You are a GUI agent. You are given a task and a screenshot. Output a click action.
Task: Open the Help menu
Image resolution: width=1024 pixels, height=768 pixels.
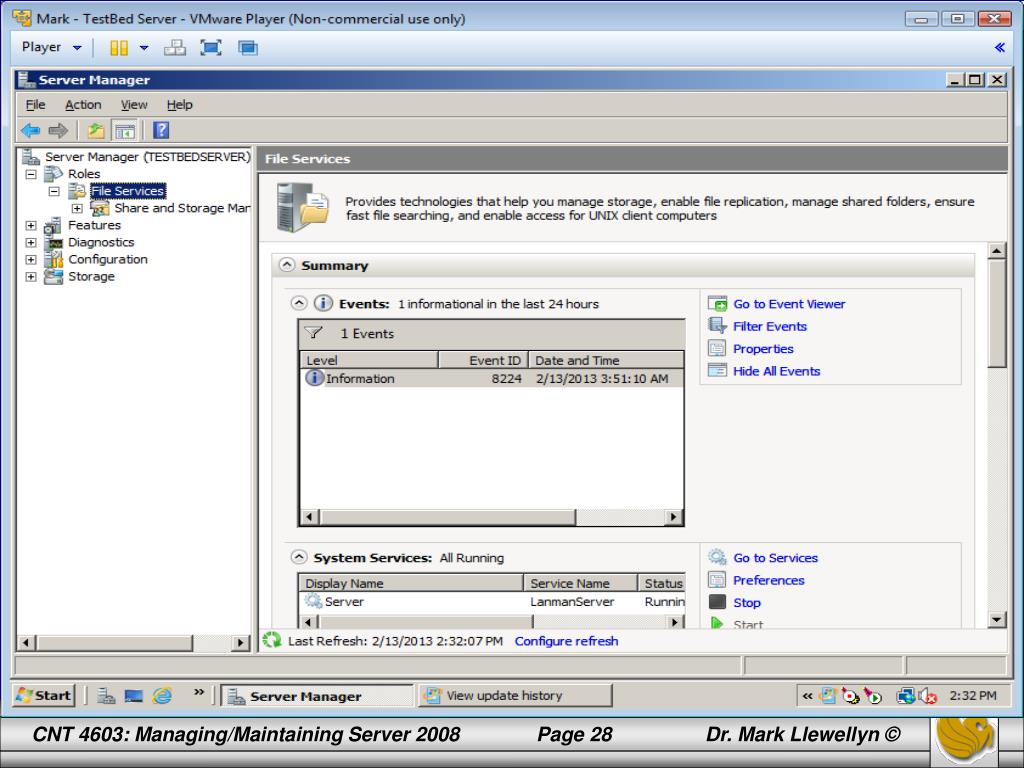pos(180,104)
